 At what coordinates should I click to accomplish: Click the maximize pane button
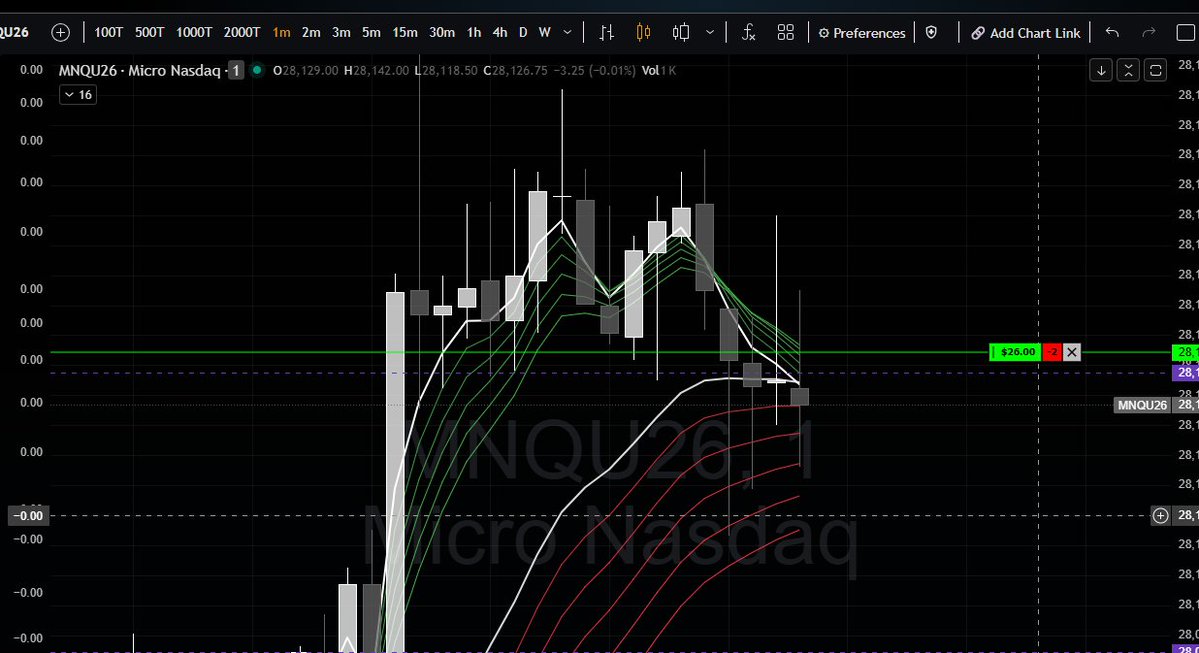(x=1155, y=70)
